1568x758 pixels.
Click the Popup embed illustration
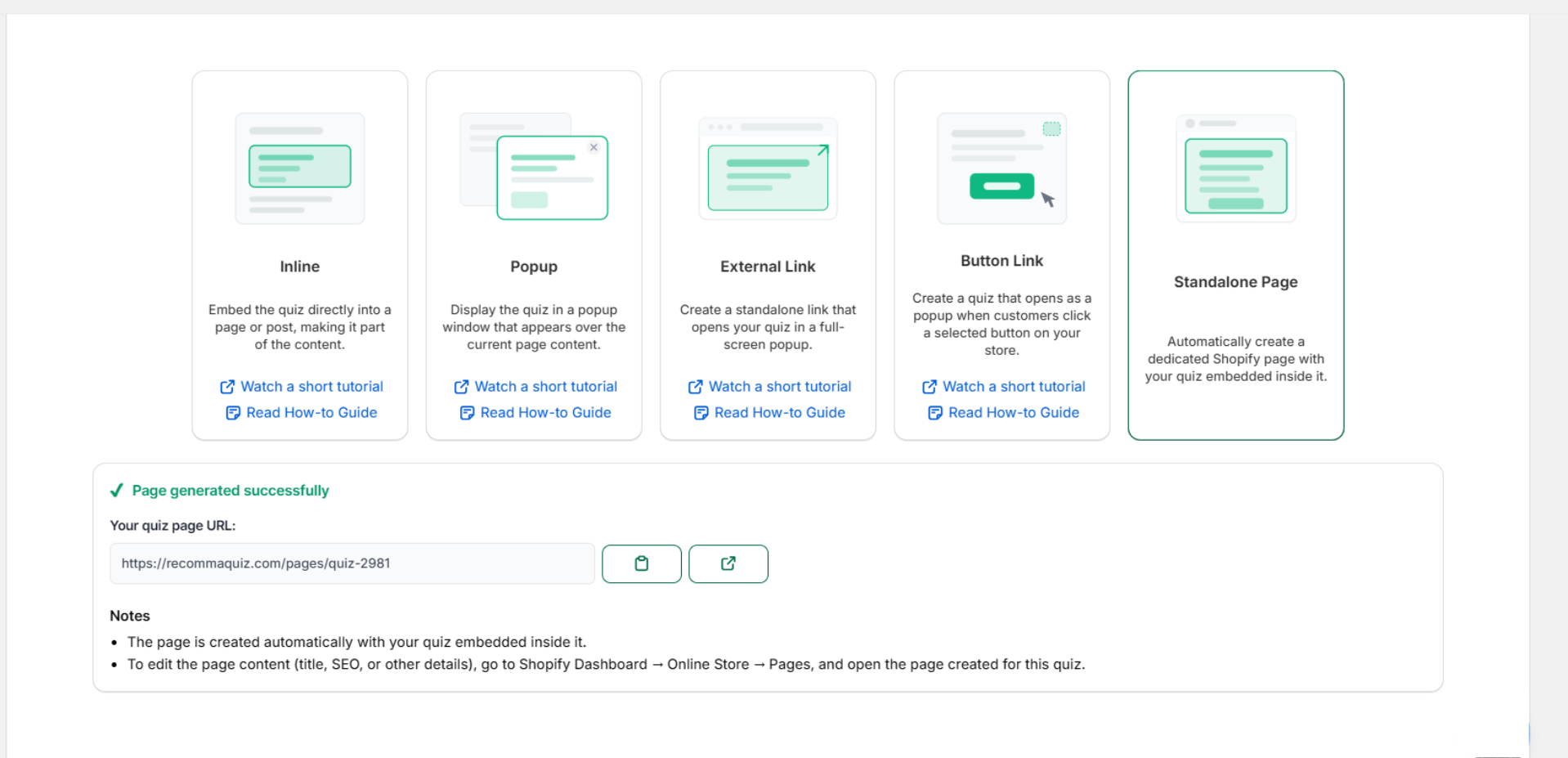(x=534, y=168)
